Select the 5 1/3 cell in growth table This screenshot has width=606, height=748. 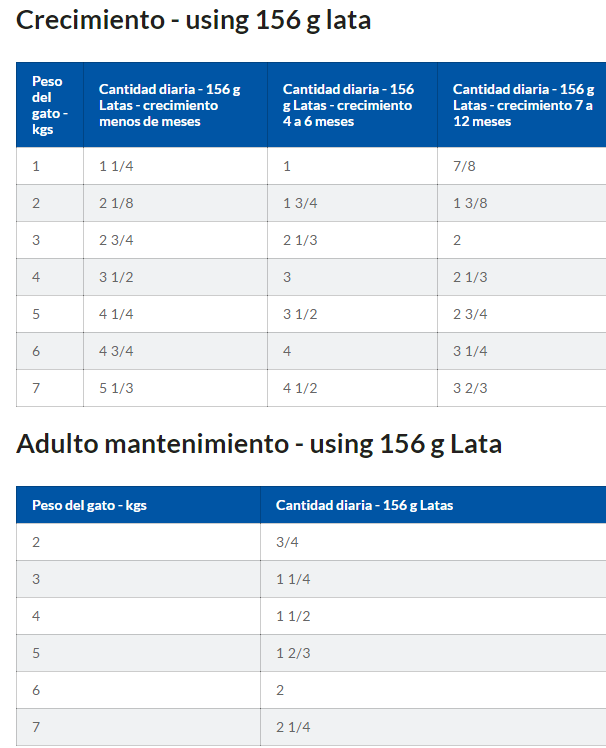point(116,388)
